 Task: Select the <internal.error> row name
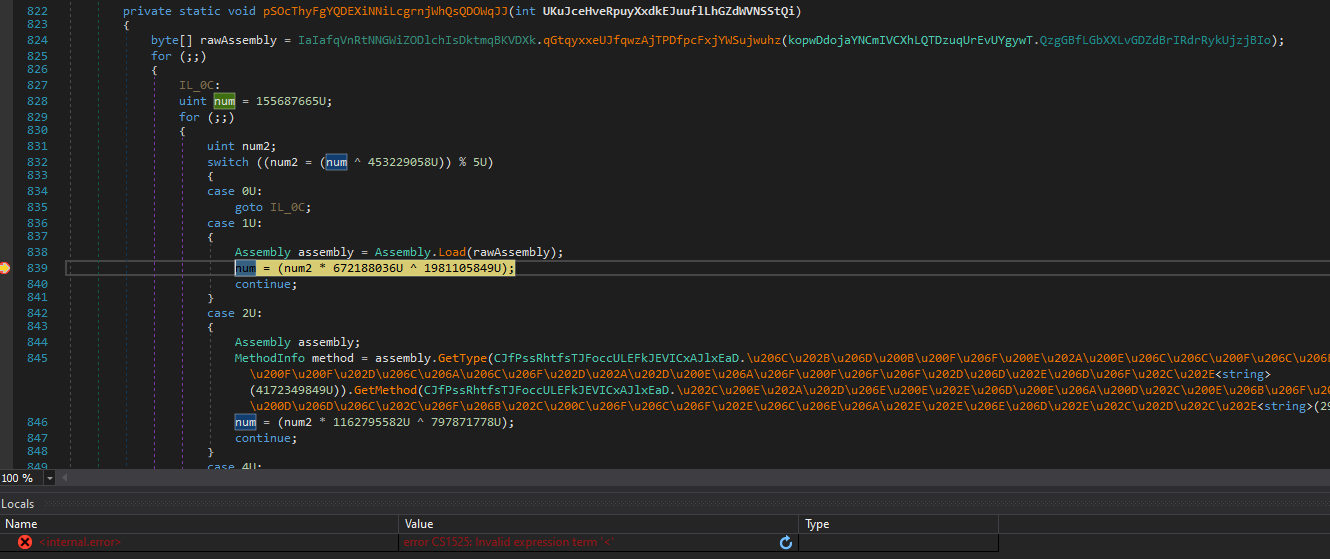click(x=80, y=542)
